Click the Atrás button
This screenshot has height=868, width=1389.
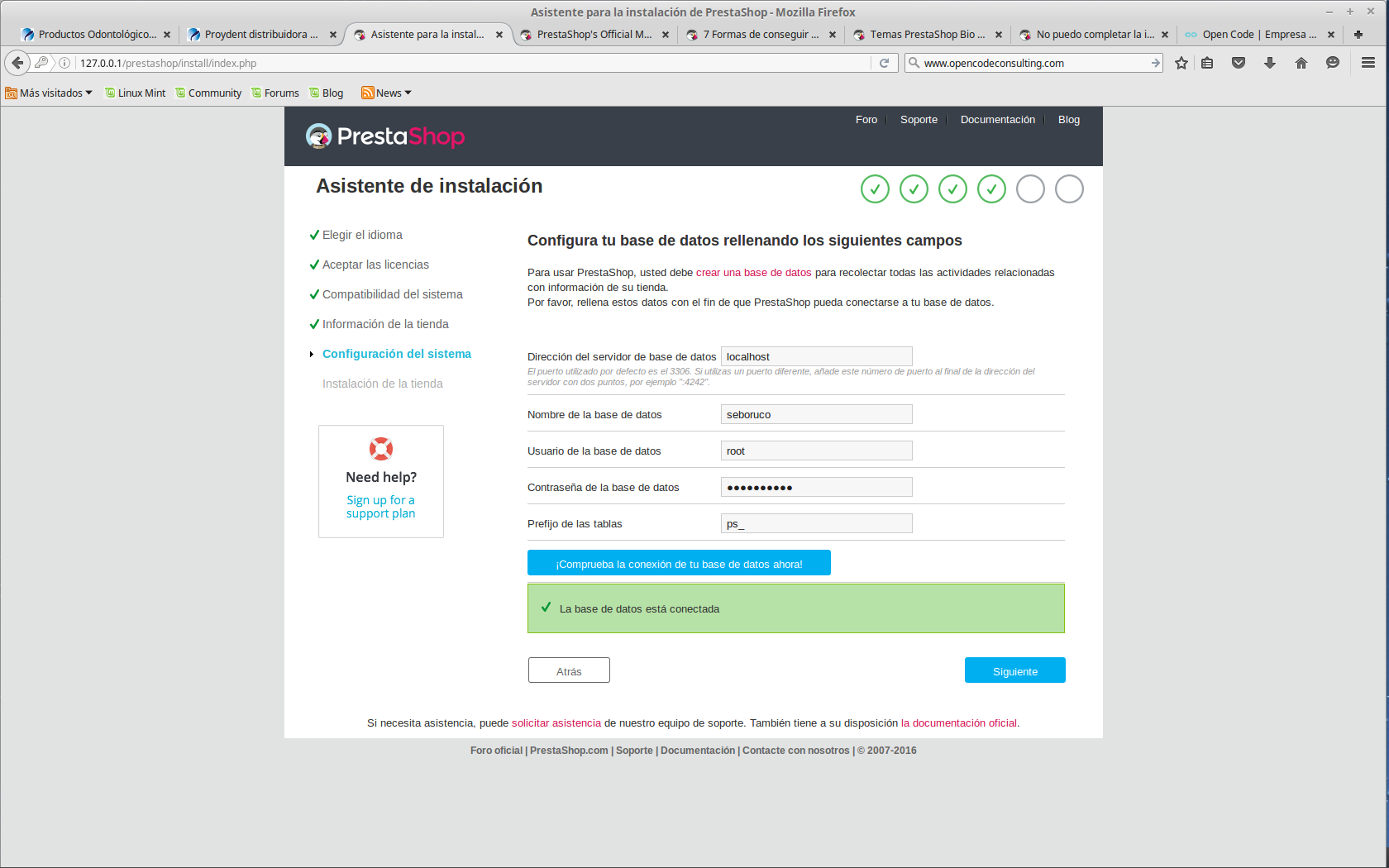569,670
